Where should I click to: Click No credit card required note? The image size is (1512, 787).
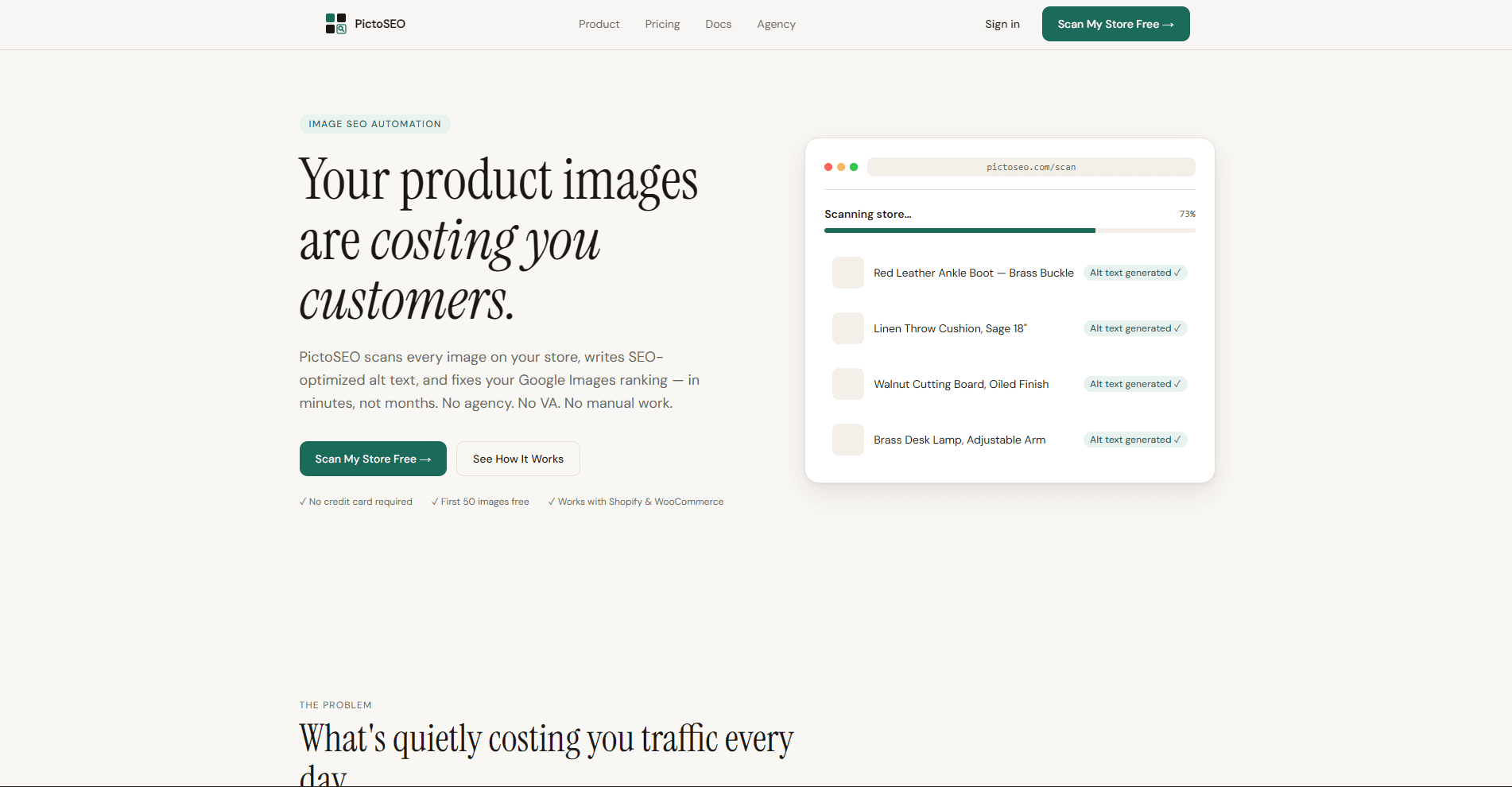(356, 502)
